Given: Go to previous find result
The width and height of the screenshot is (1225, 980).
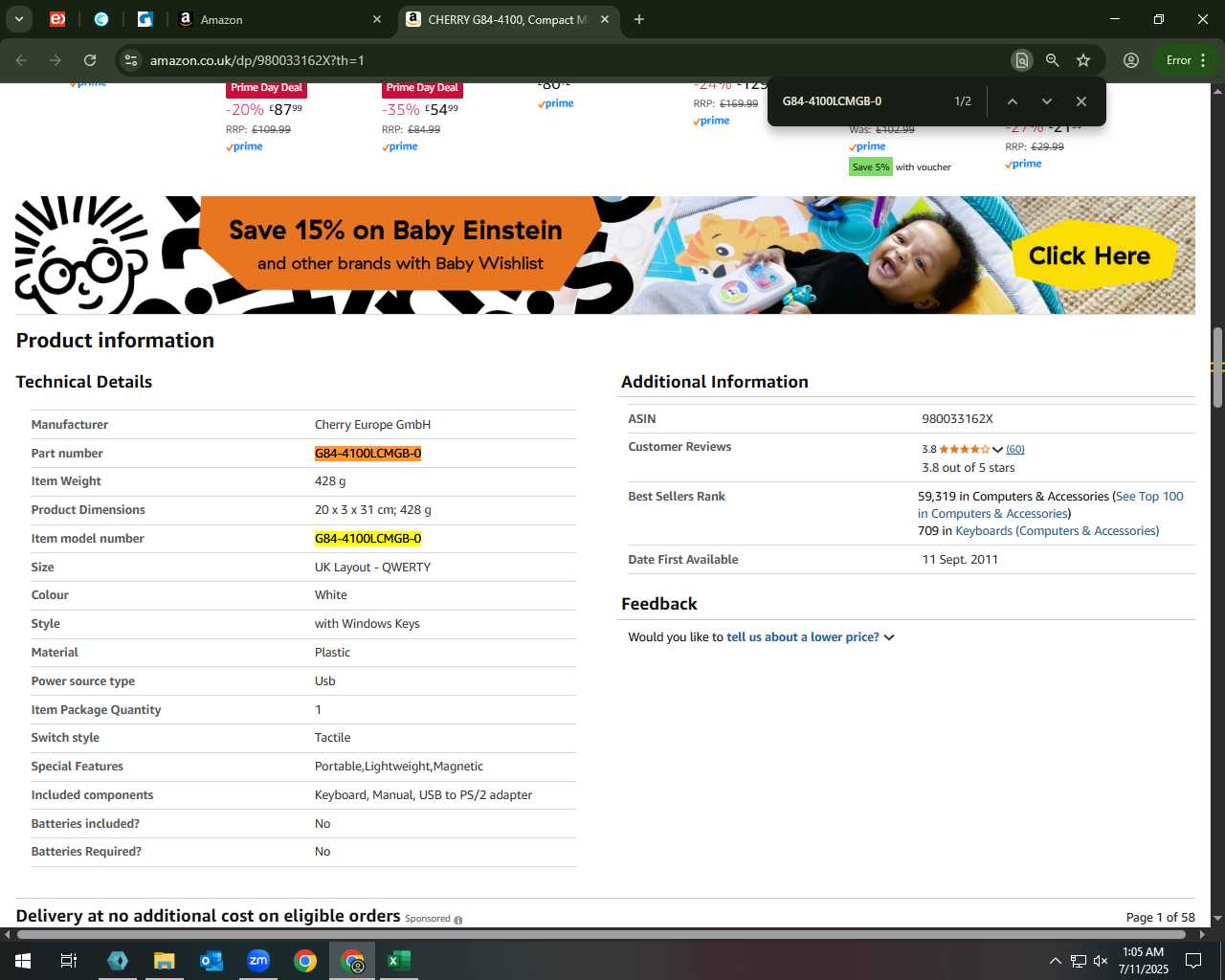Looking at the screenshot, I should click(1012, 101).
